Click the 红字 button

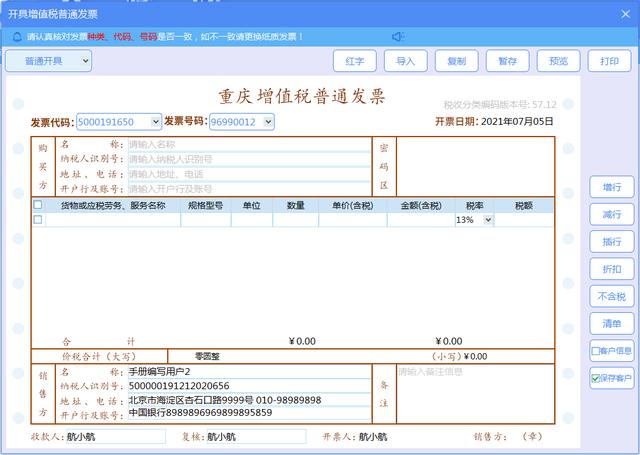(355, 61)
